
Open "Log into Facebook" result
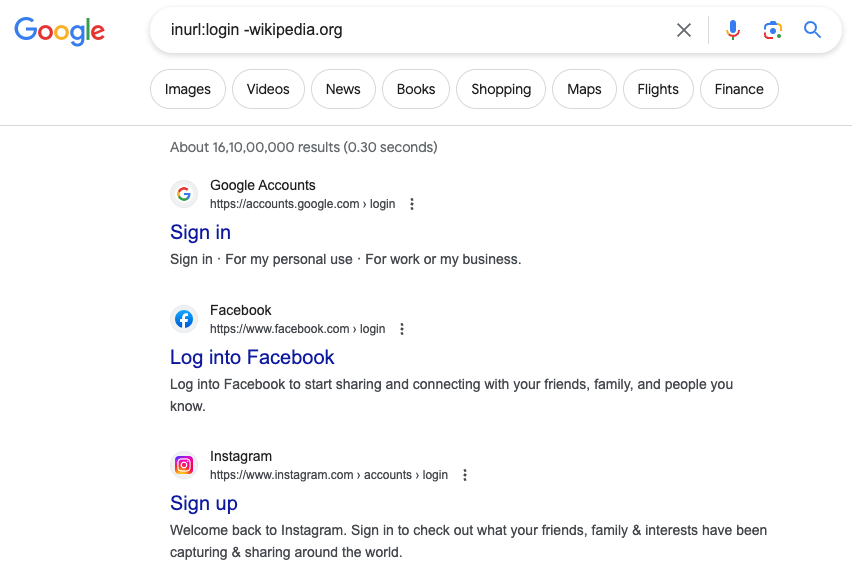tap(252, 357)
